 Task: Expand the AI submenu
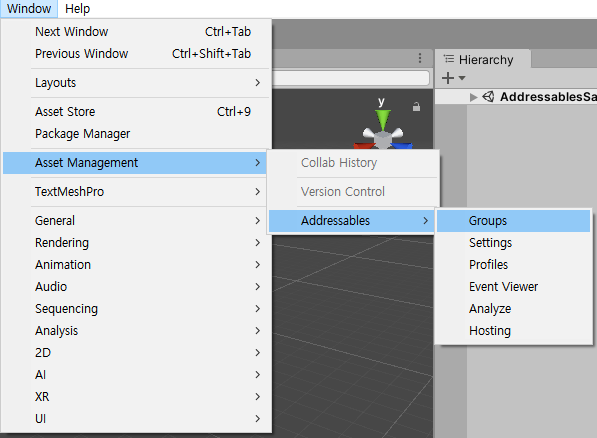[136, 375]
